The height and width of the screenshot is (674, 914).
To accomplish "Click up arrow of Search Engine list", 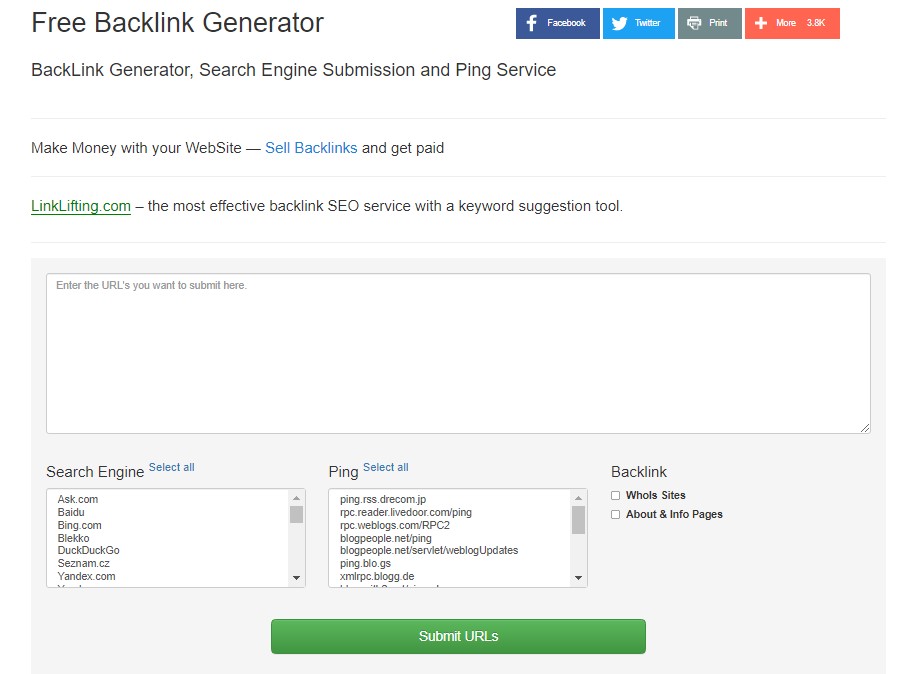I will pyautogui.click(x=296, y=498).
